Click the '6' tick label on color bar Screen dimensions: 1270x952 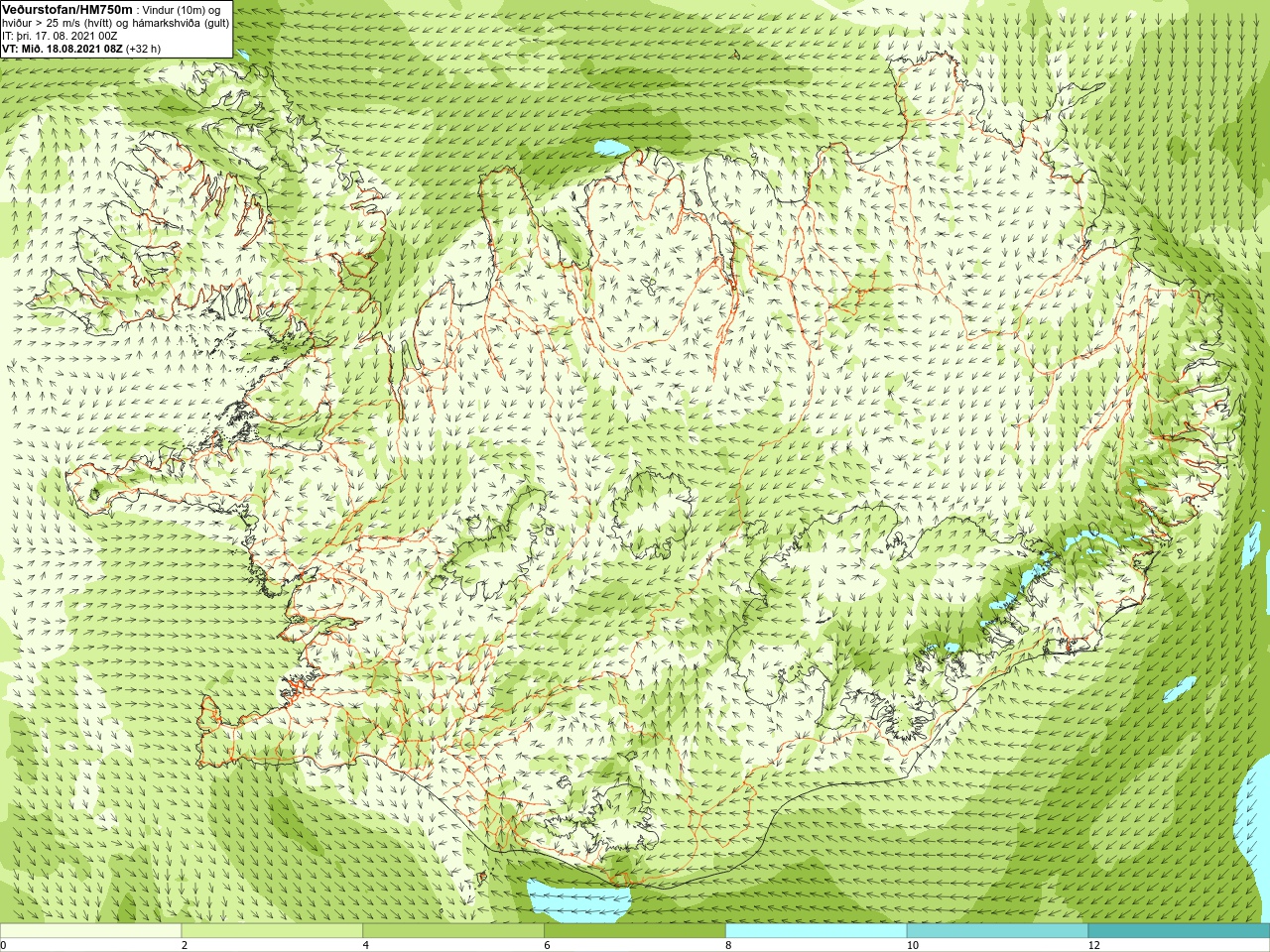[x=547, y=946]
